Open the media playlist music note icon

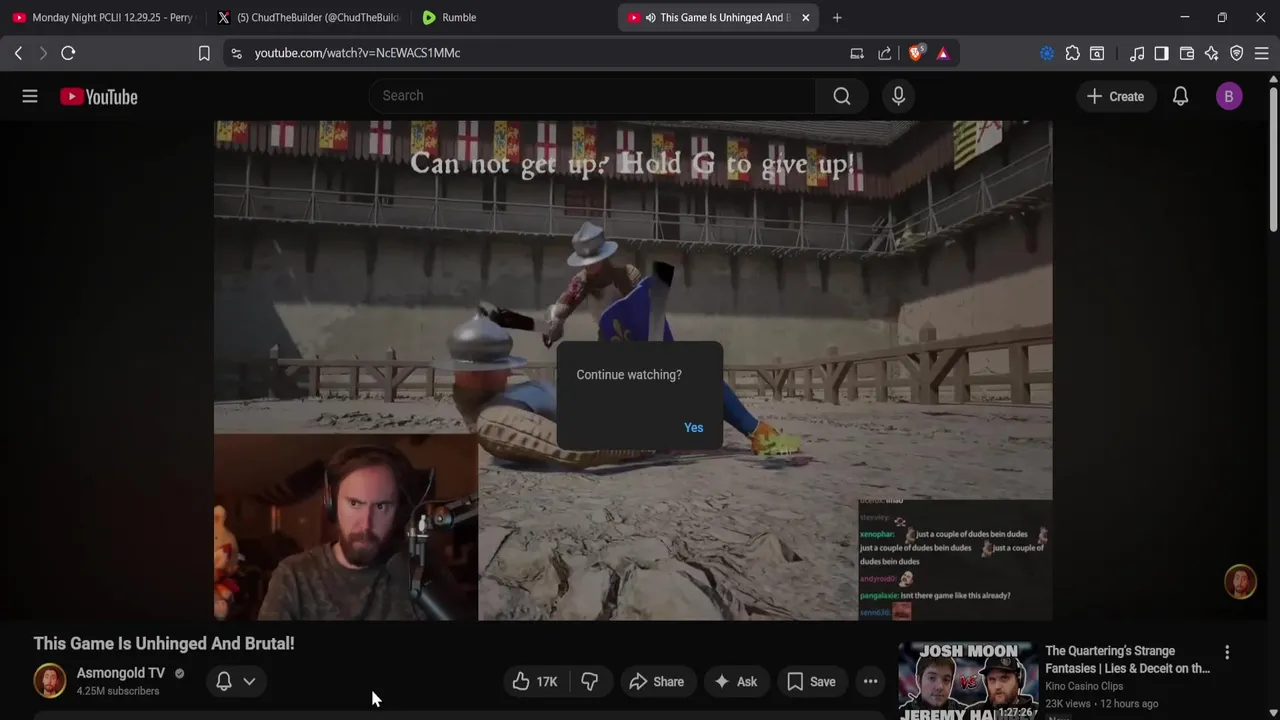coord(1137,53)
